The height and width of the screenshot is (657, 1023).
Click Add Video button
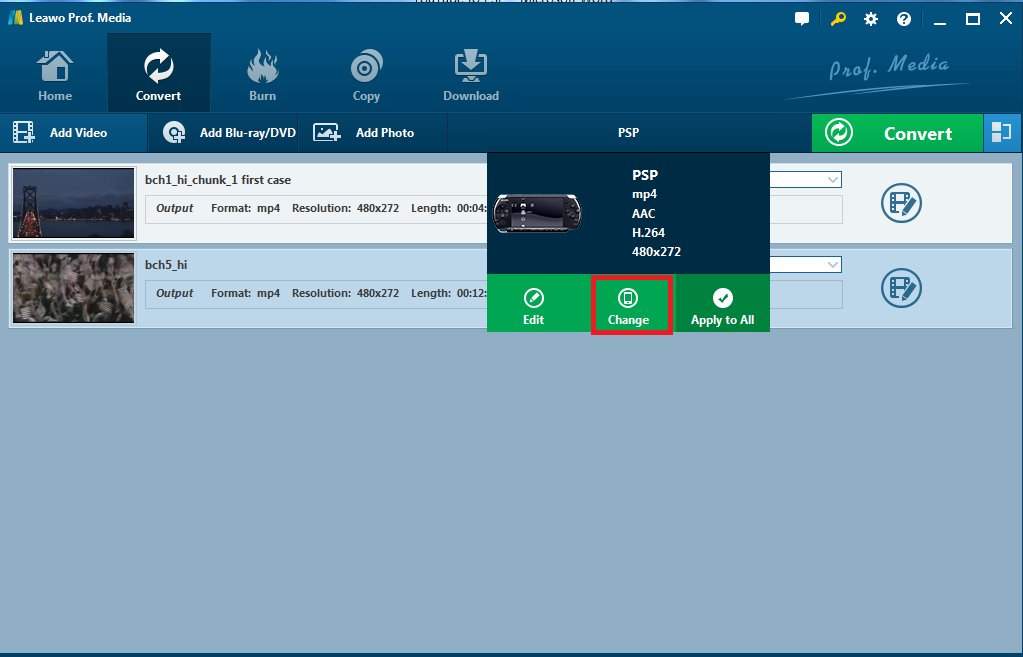click(61, 133)
